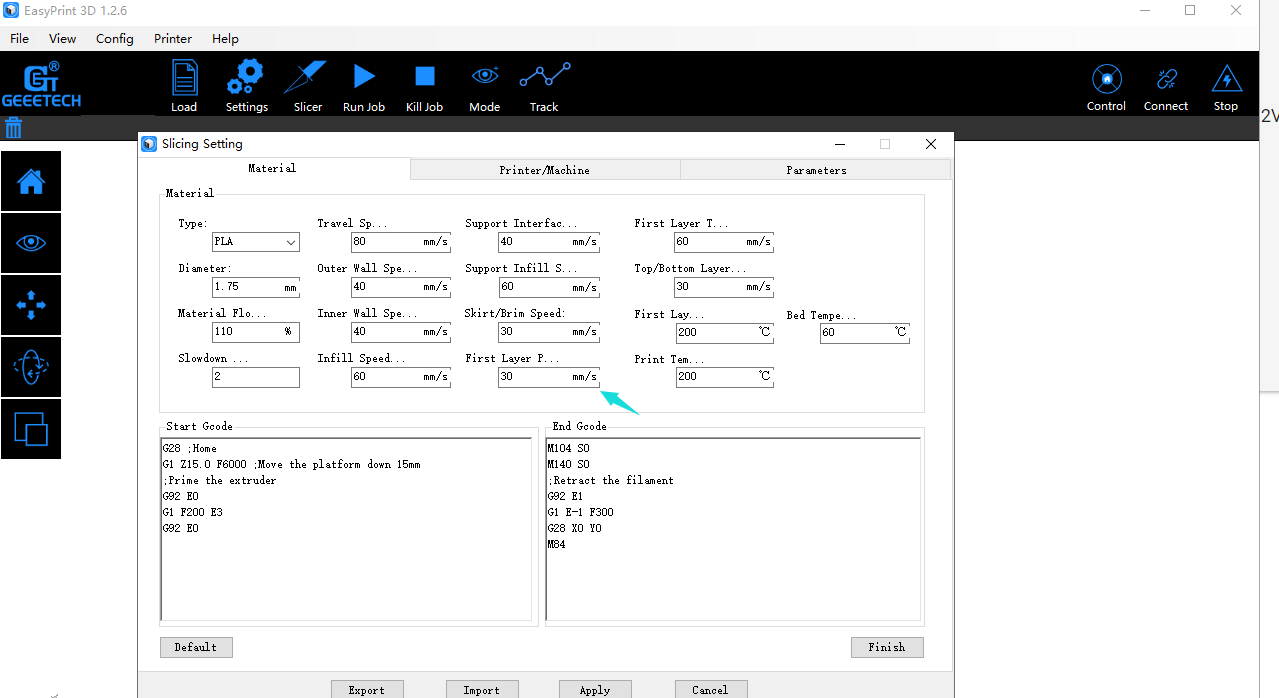Click the Apply button
The width and height of the screenshot is (1279, 698).
595,690
